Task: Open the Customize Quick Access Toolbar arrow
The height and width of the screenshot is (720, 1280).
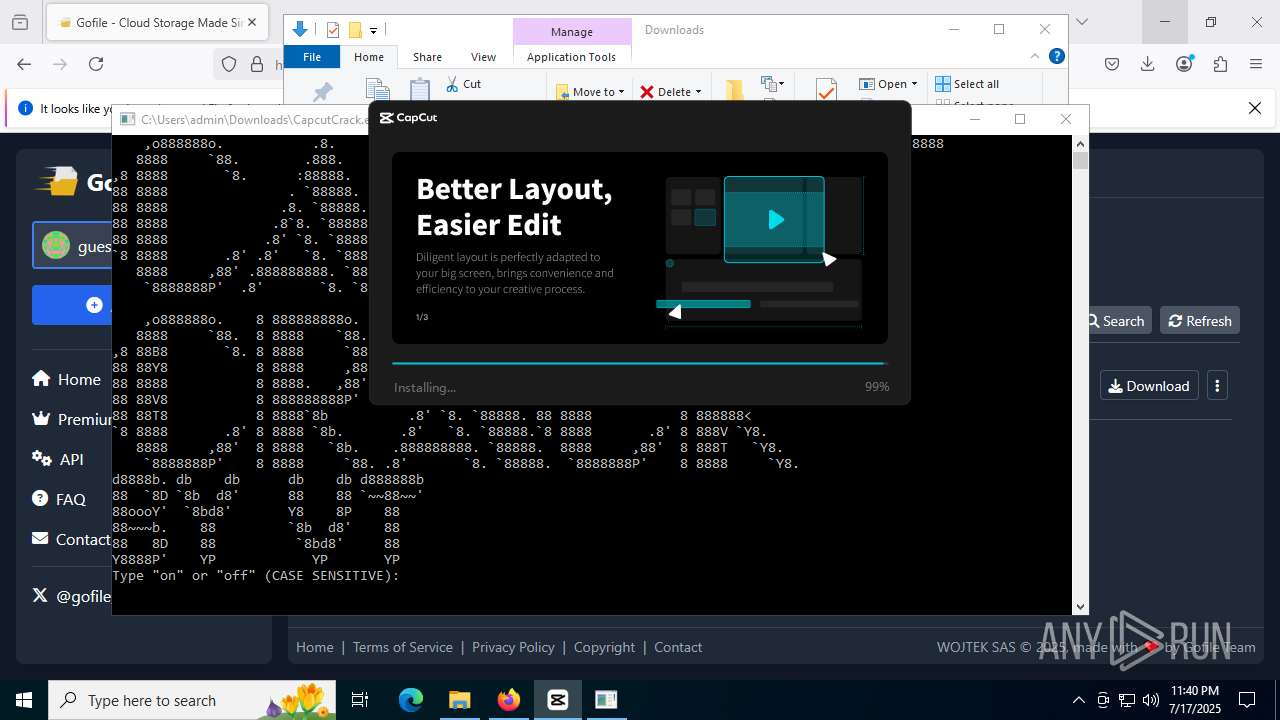Action: pyautogui.click(x=373, y=30)
